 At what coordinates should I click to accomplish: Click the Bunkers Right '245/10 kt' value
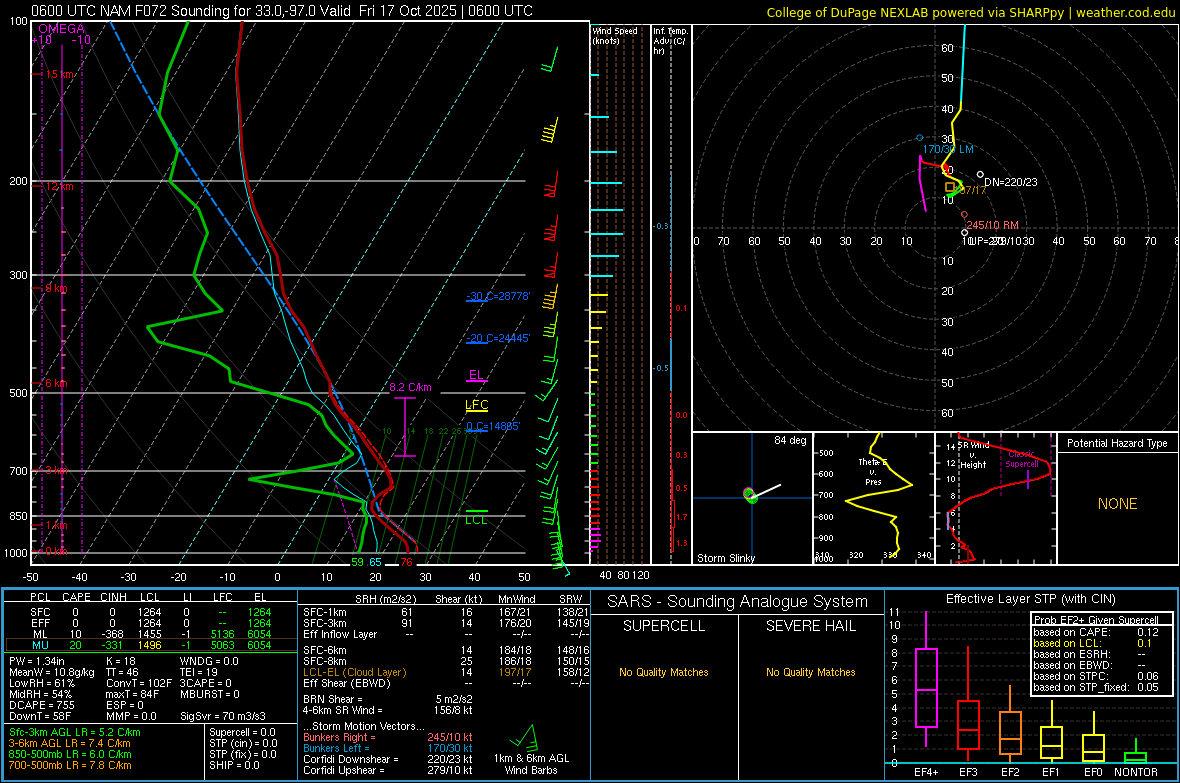[449, 738]
